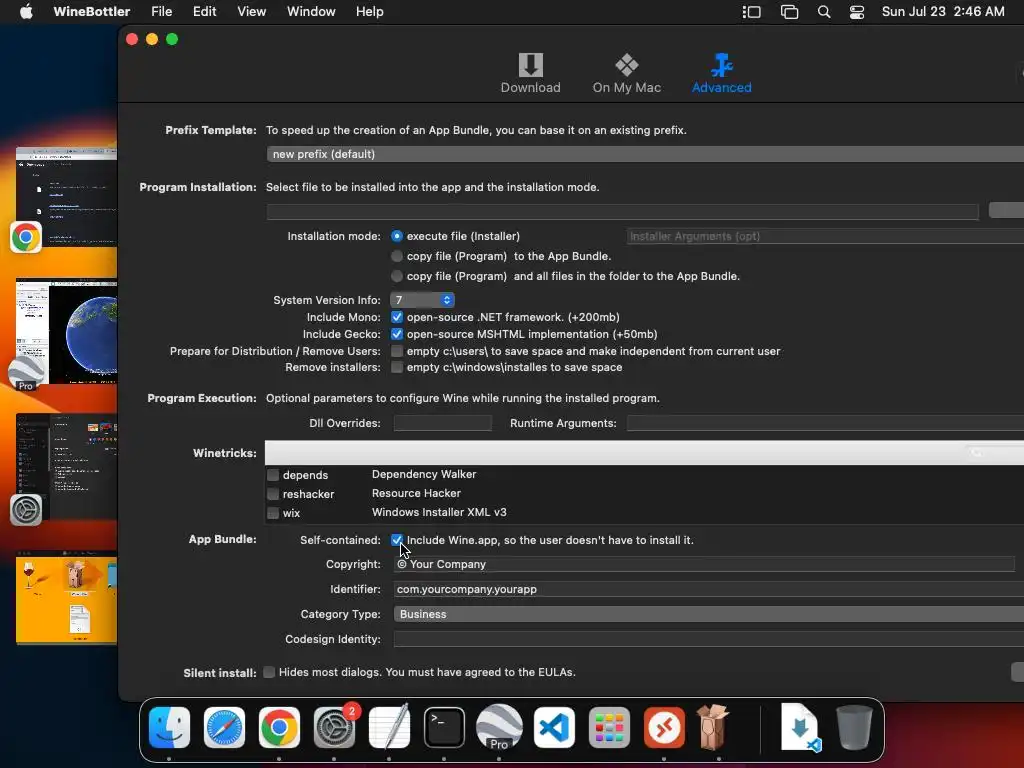Enable Prepare for Distribution / Remove Users checkbox
Screen dimensions: 1024x768
click(x=396, y=351)
